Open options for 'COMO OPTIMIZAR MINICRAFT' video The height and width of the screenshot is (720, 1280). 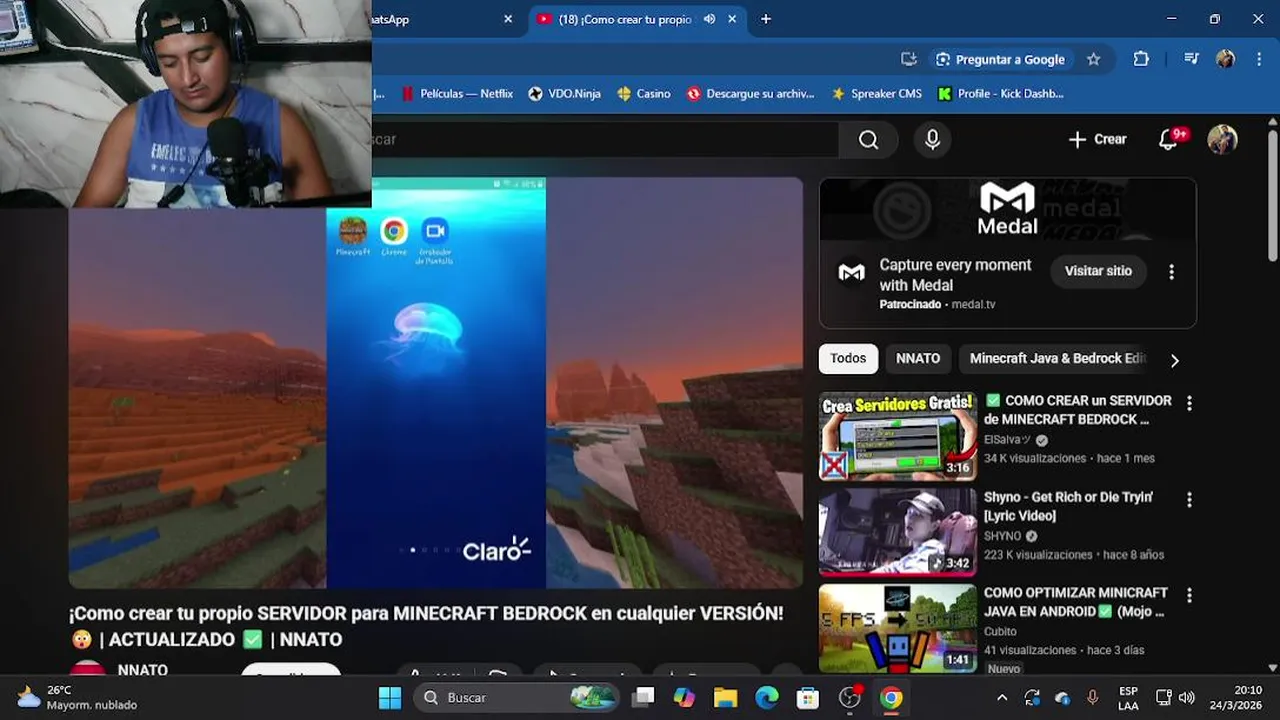pos(1189,595)
